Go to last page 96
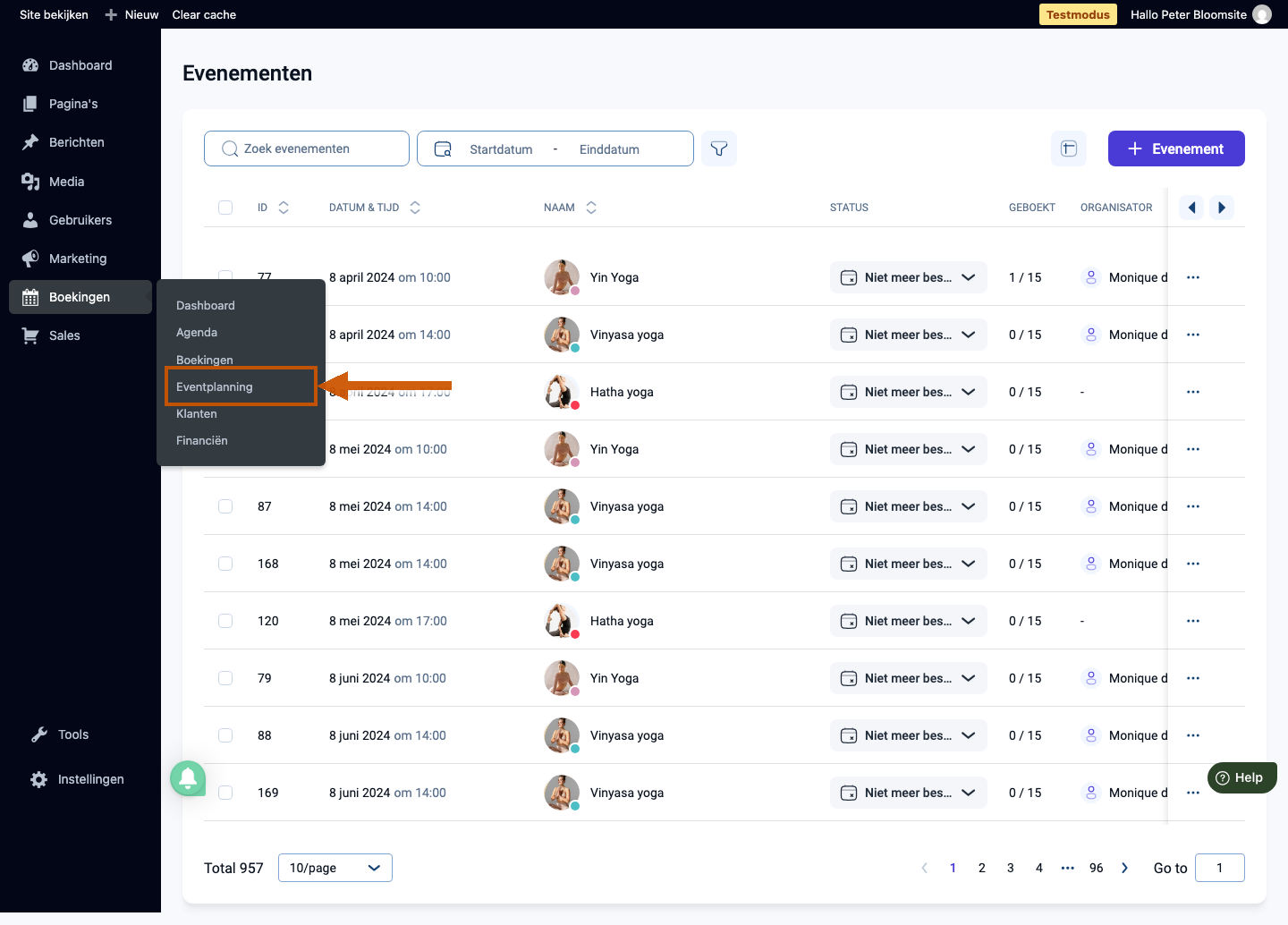Viewport: 1288px width, 925px height. (x=1097, y=868)
